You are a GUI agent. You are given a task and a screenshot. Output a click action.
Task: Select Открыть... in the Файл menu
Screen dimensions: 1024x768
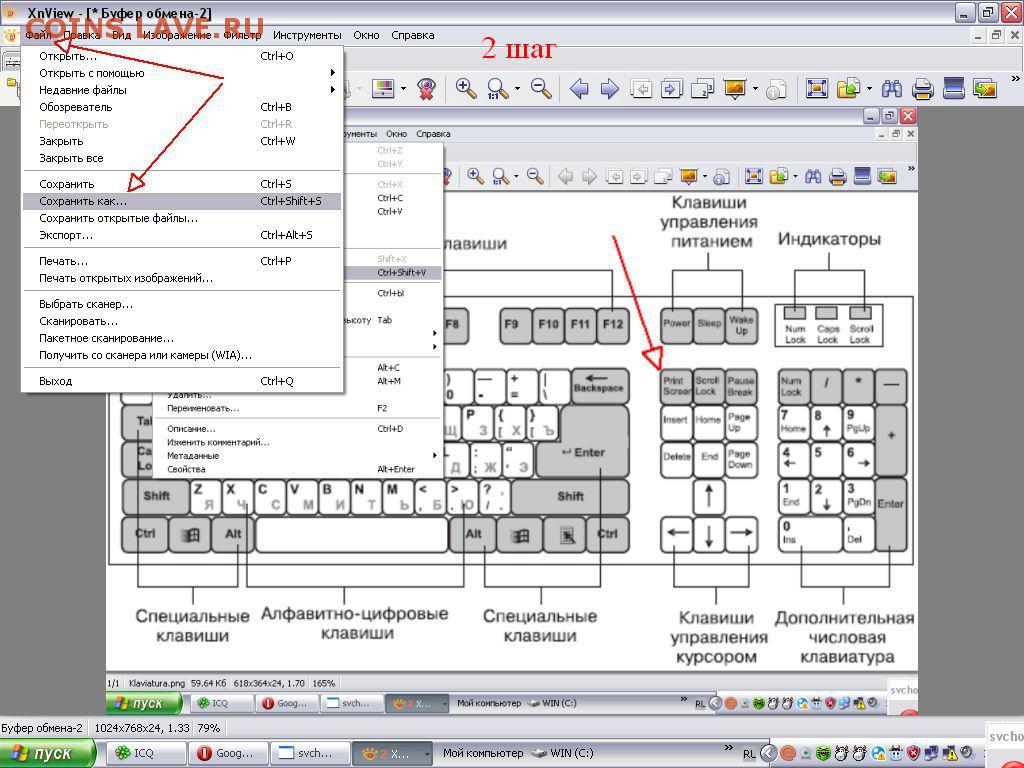click(x=182, y=56)
